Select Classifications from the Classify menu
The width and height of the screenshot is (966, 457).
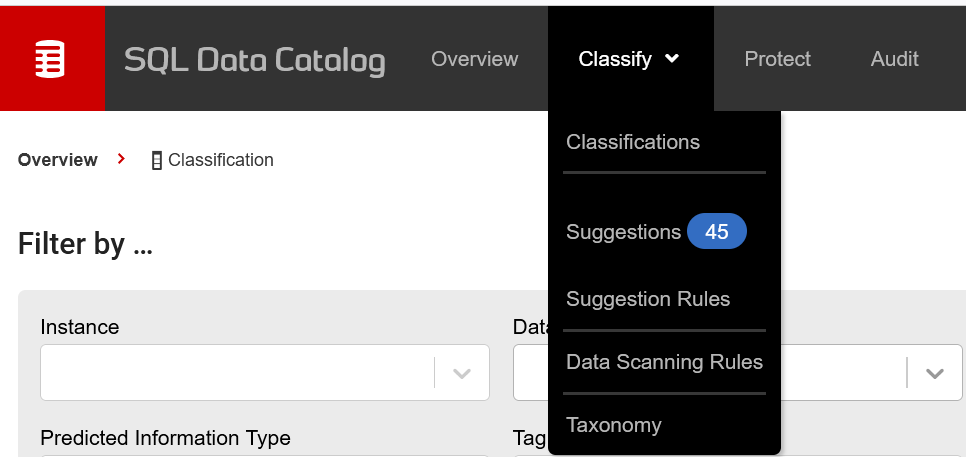tap(633, 142)
